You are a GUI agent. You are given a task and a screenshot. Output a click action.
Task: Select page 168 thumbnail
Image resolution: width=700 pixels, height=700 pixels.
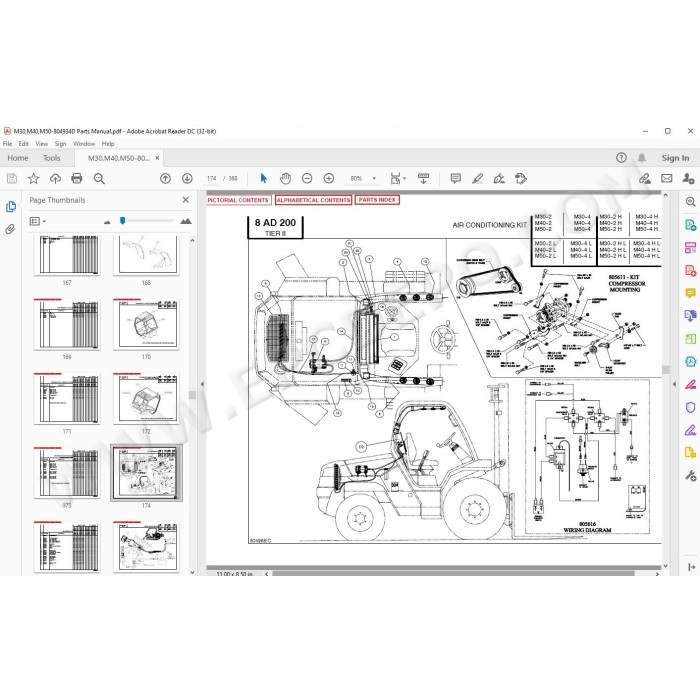point(146,255)
